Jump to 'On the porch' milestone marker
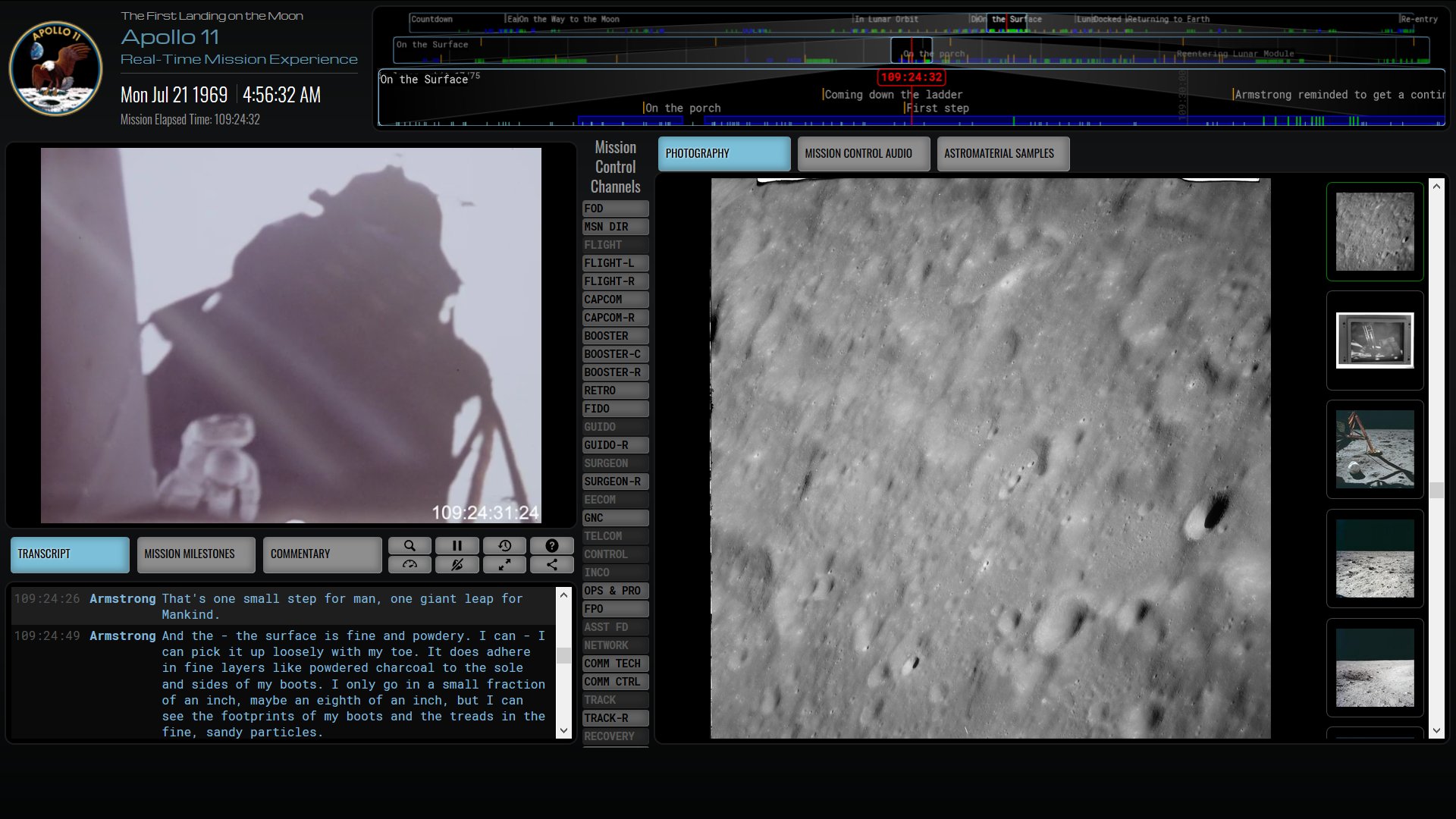The image size is (1456, 819). [682, 108]
